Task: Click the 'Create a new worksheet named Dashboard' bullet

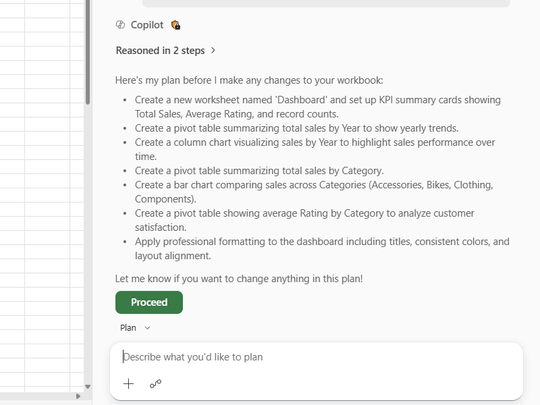Action: [318, 107]
